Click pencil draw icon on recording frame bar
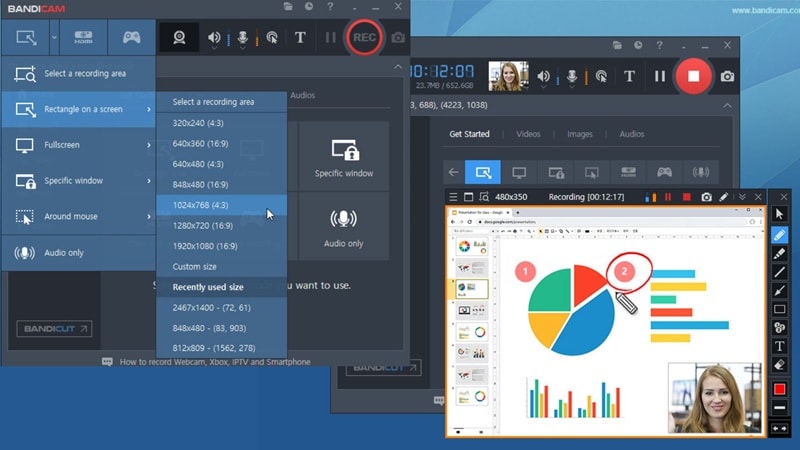The image size is (800, 450). (x=723, y=197)
